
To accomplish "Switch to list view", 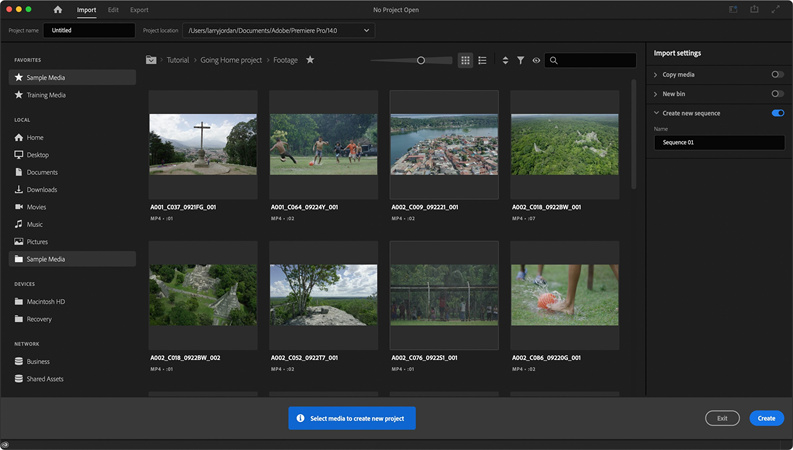I will pos(482,60).
